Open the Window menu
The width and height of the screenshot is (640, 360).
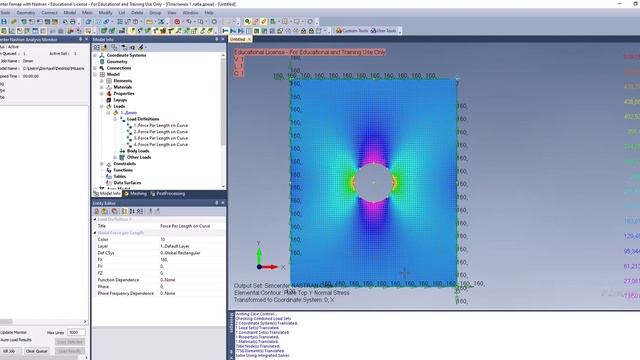click(x=190, y=13)
